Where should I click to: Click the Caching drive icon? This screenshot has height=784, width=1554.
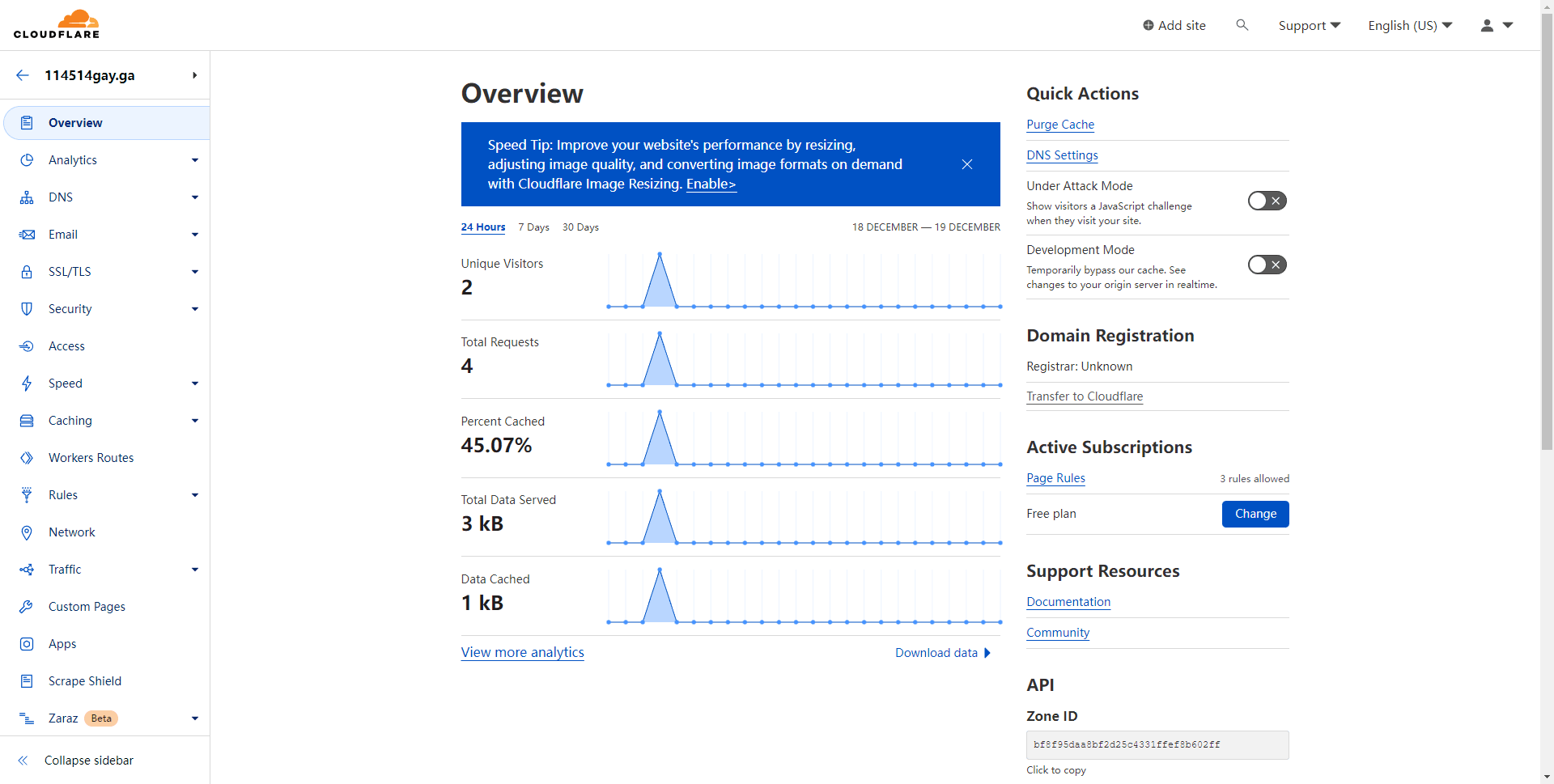27,421
